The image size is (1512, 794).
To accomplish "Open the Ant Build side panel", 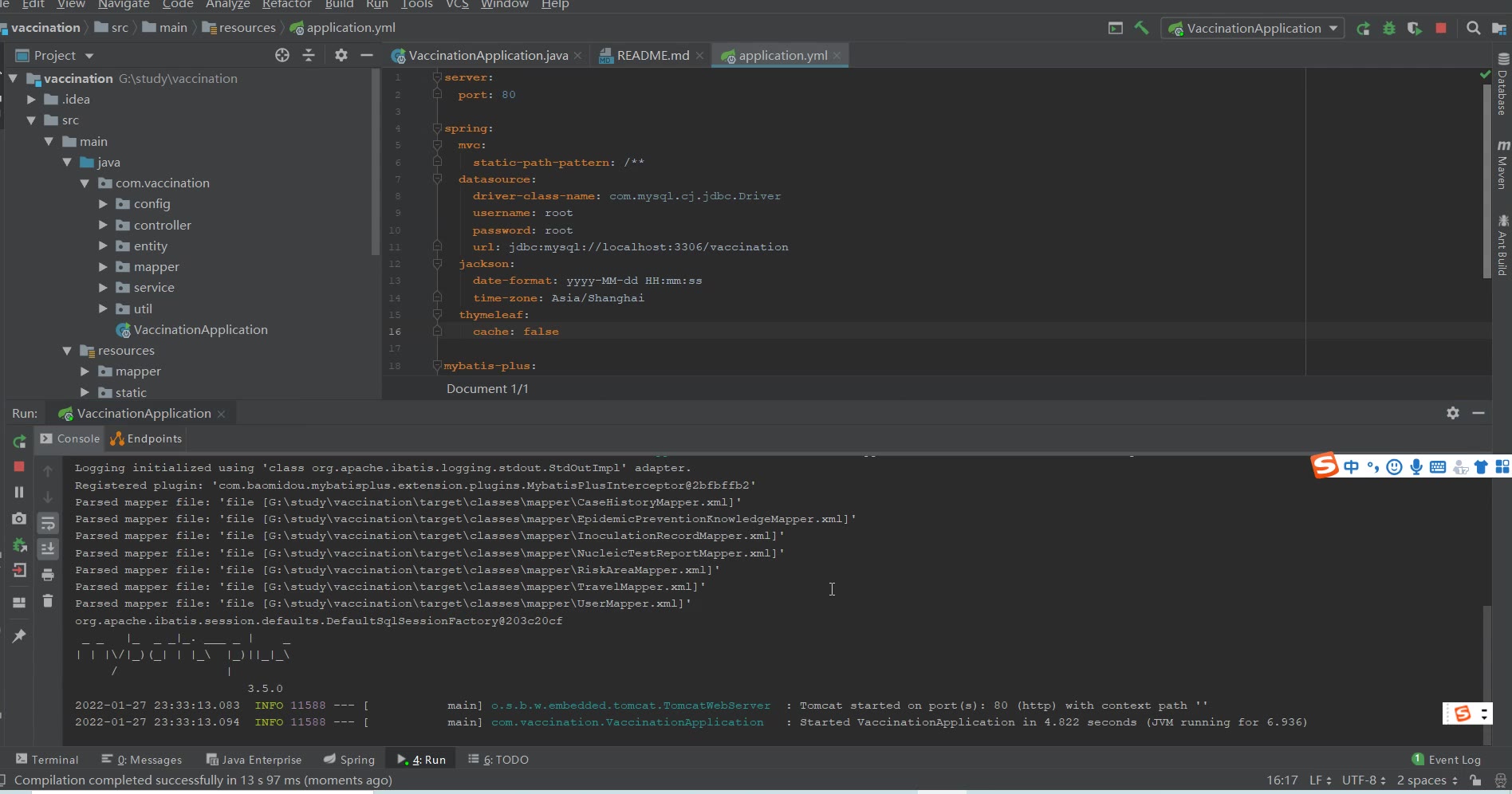I will click(x=1503, y=245).
